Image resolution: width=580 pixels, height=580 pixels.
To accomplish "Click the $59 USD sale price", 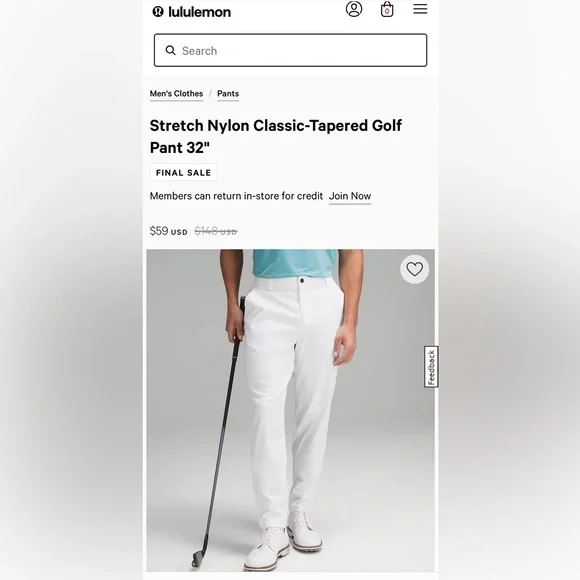I will (x=168, y=231).
